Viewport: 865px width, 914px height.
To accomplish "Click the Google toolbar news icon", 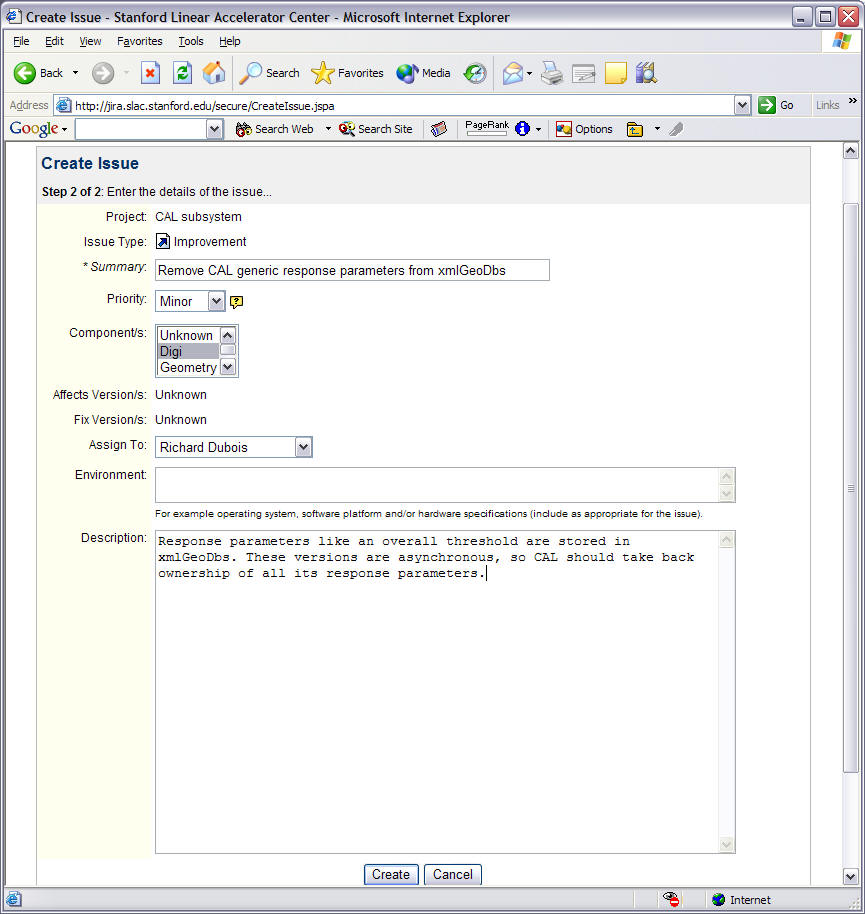I will [439, 129].
